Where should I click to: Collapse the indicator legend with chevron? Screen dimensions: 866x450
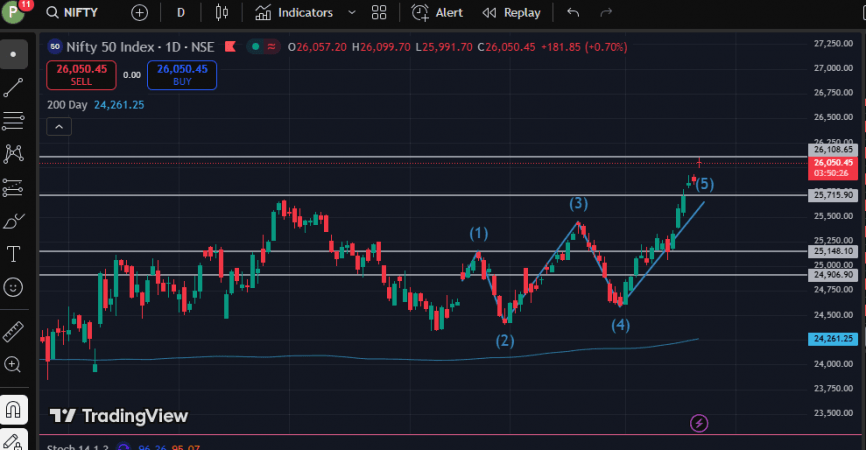coord(58,126)
